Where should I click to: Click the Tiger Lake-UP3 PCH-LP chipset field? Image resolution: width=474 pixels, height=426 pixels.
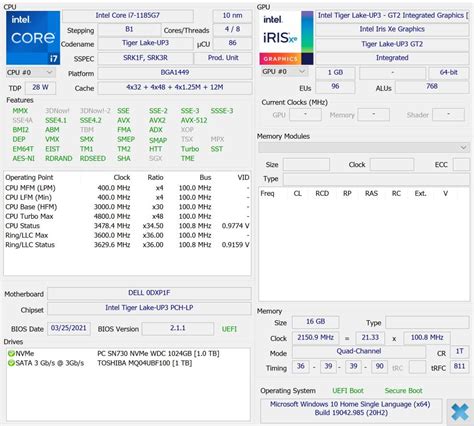[x=149, y=308]
